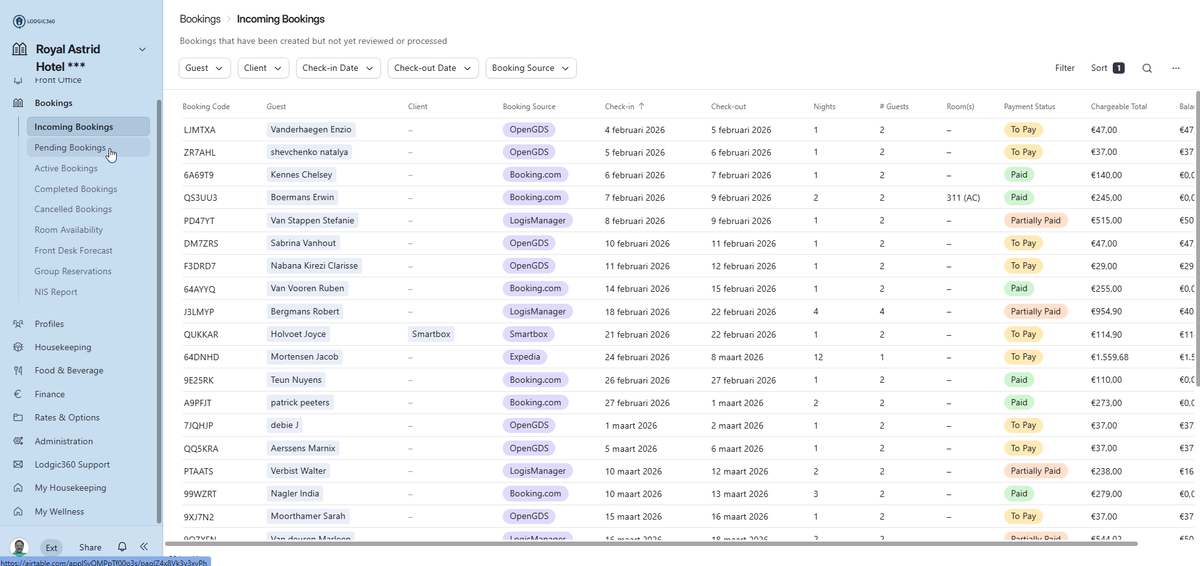Click LogisManager tag in J3LMYP row
The height and width of the screenshot is (566, 1200).
click(537, 311)
